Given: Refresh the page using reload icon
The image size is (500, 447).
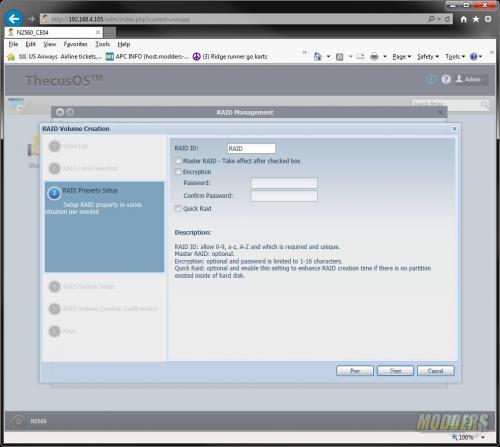Looking at the screenshot, I should [447, 19].
